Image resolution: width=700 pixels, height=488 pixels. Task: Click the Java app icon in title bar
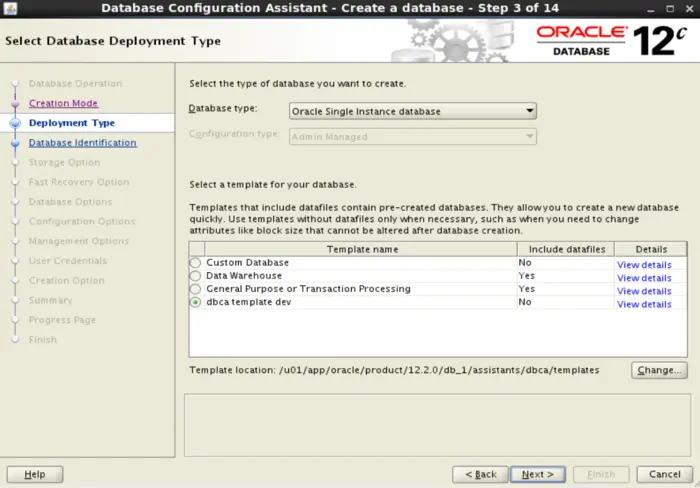10,8
